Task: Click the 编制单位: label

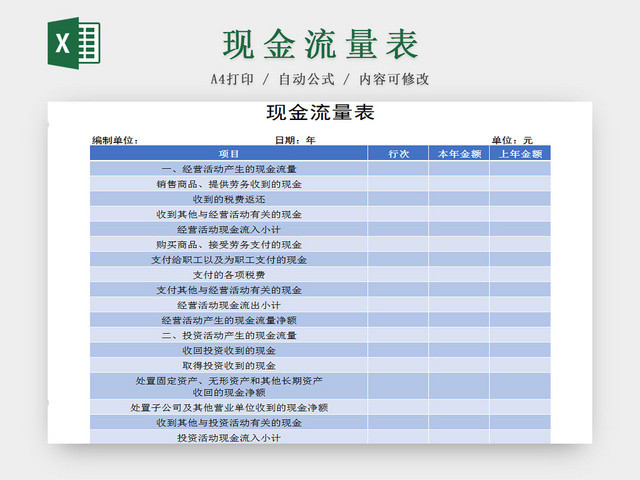Action: click(115, 140)
